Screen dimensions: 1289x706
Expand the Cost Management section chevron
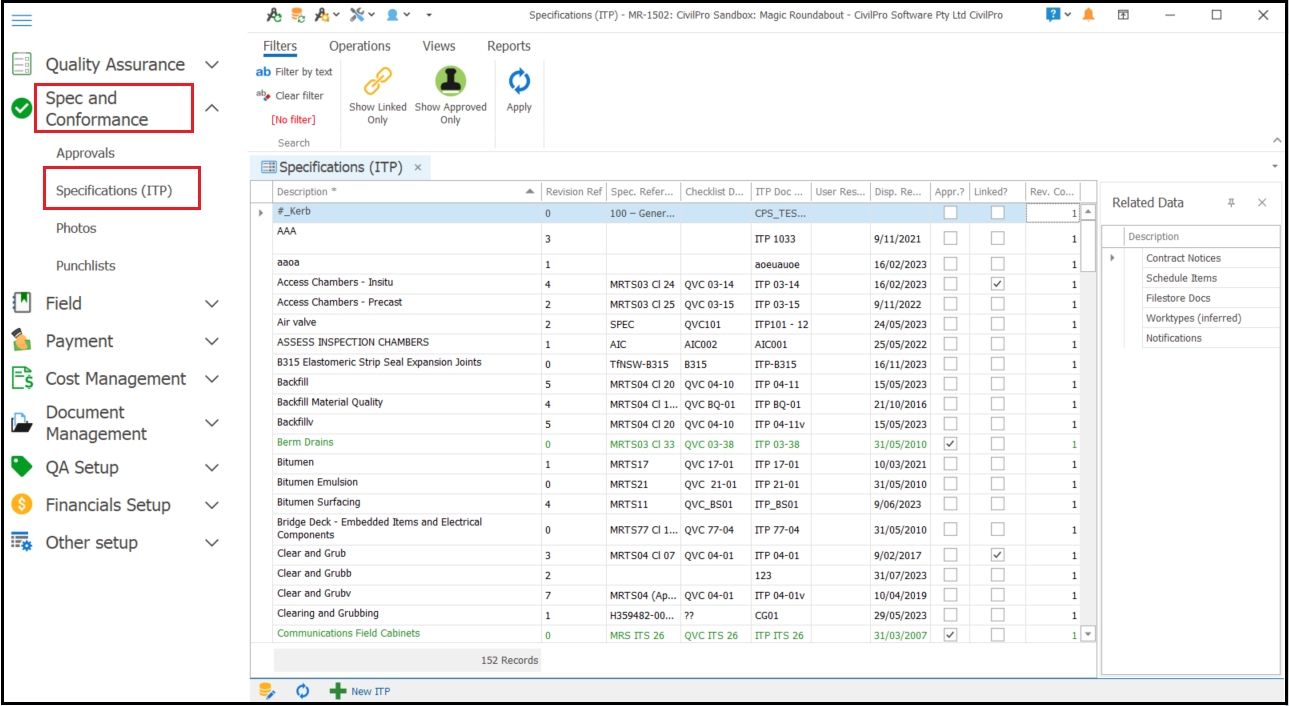click(212, 379)
